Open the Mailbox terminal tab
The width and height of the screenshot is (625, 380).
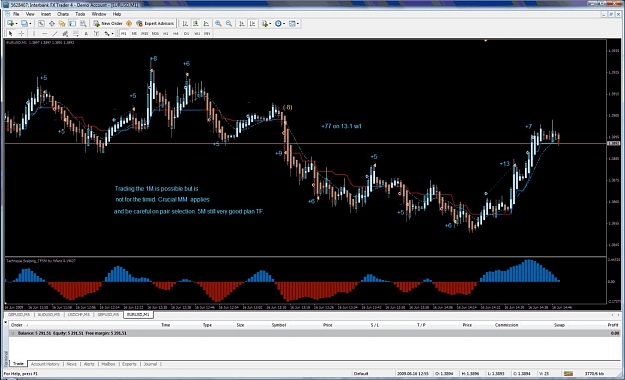coord(108,364)
